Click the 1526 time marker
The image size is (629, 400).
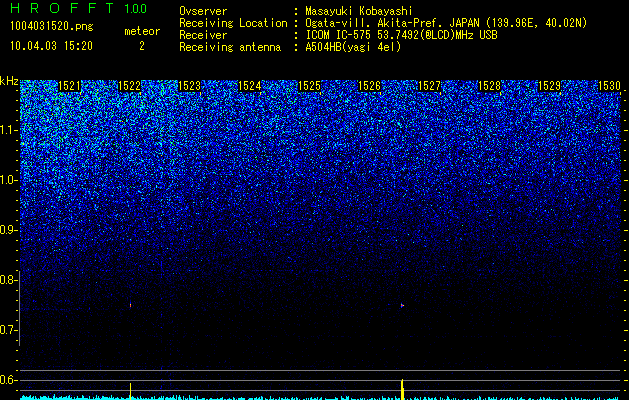coord(369,86)
